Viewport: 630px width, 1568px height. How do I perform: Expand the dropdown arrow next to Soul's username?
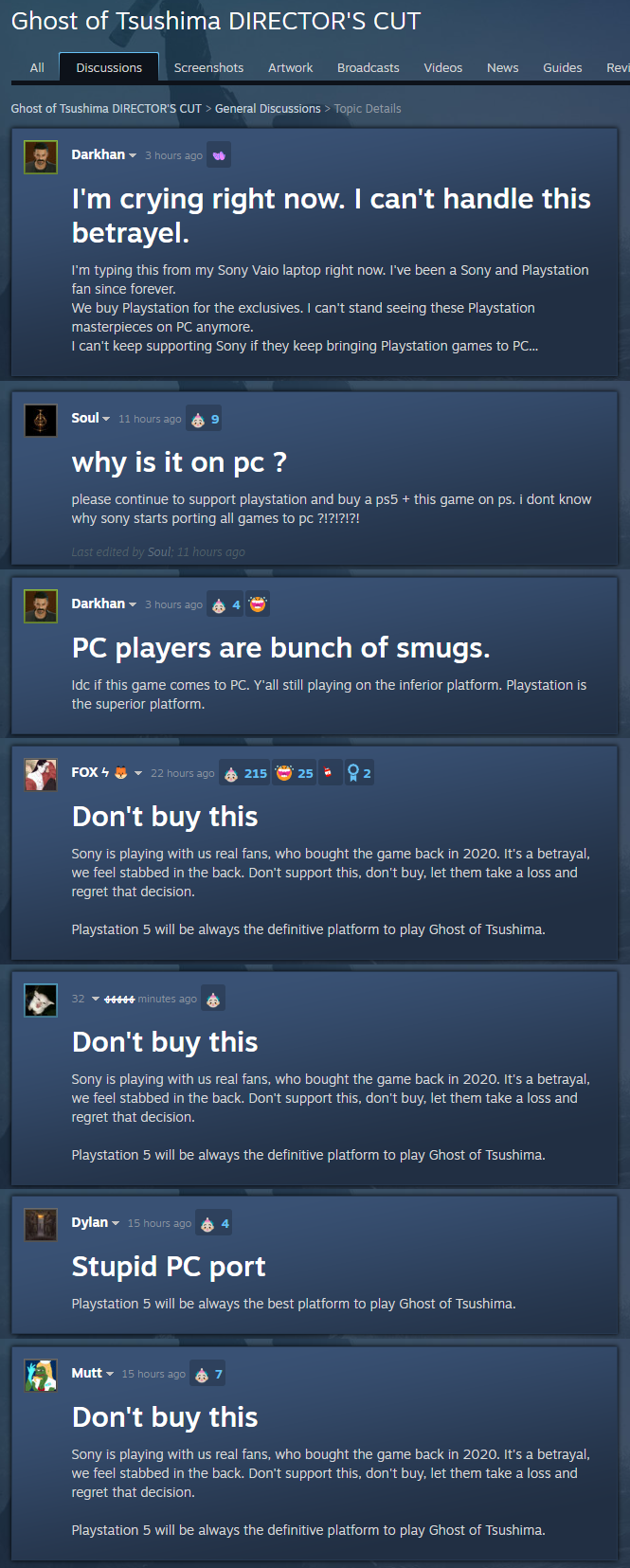106,419
